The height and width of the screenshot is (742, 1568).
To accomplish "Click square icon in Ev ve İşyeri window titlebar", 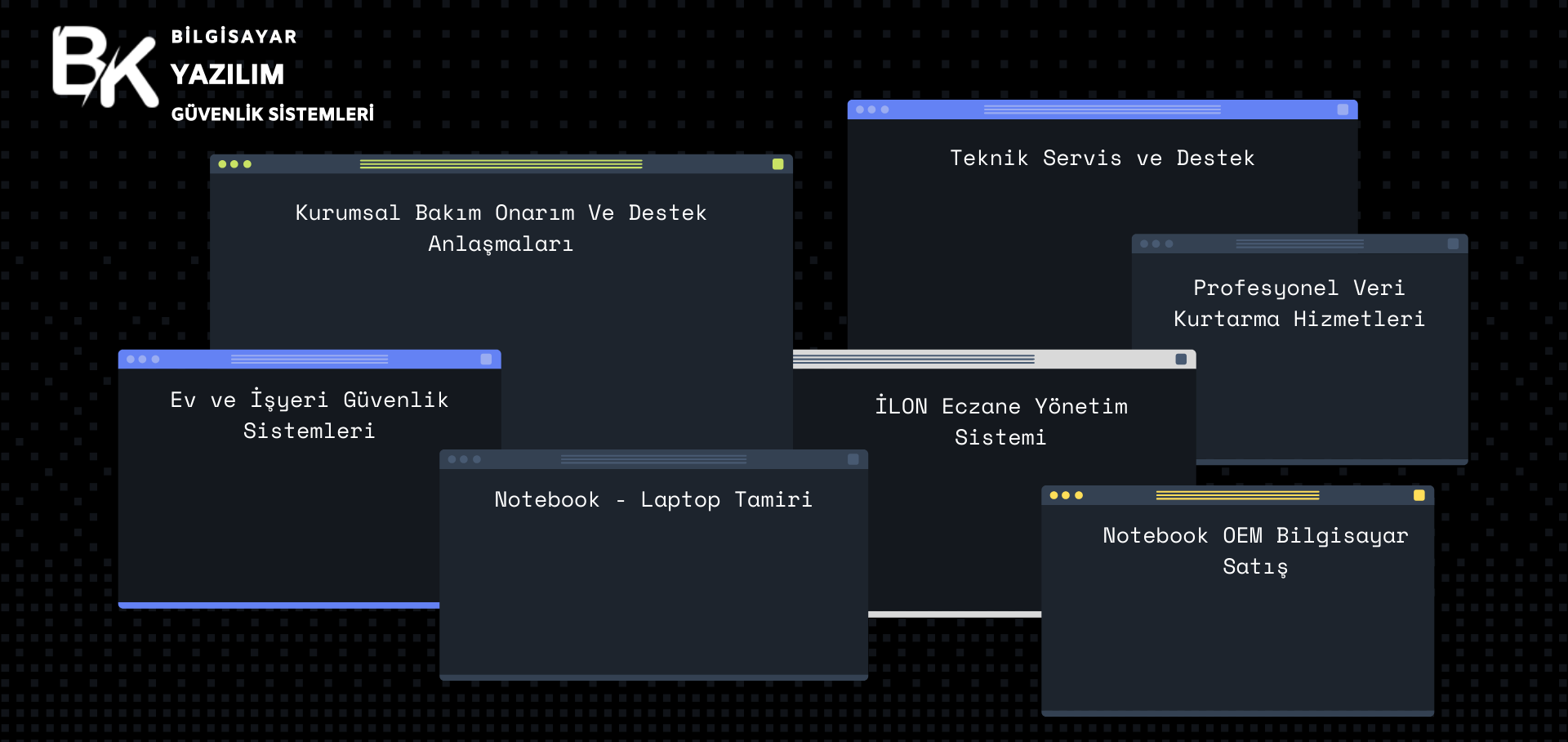I will tap(486, 360).
